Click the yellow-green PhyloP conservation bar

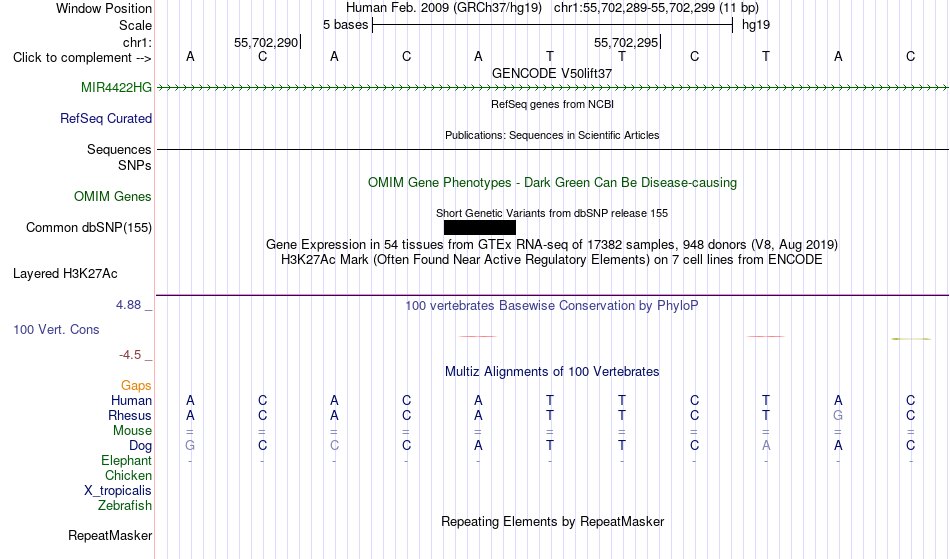pyautogui.click(x=911, y=339)
